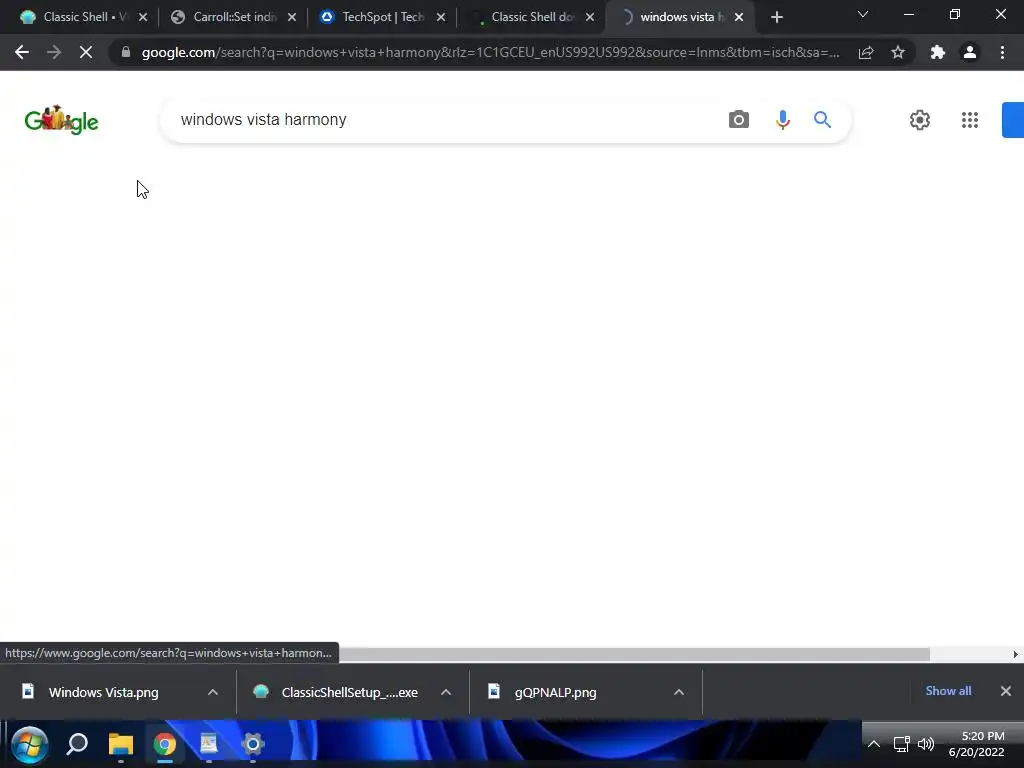
Task: Open taskbar search magnifier
Action: 77,744
